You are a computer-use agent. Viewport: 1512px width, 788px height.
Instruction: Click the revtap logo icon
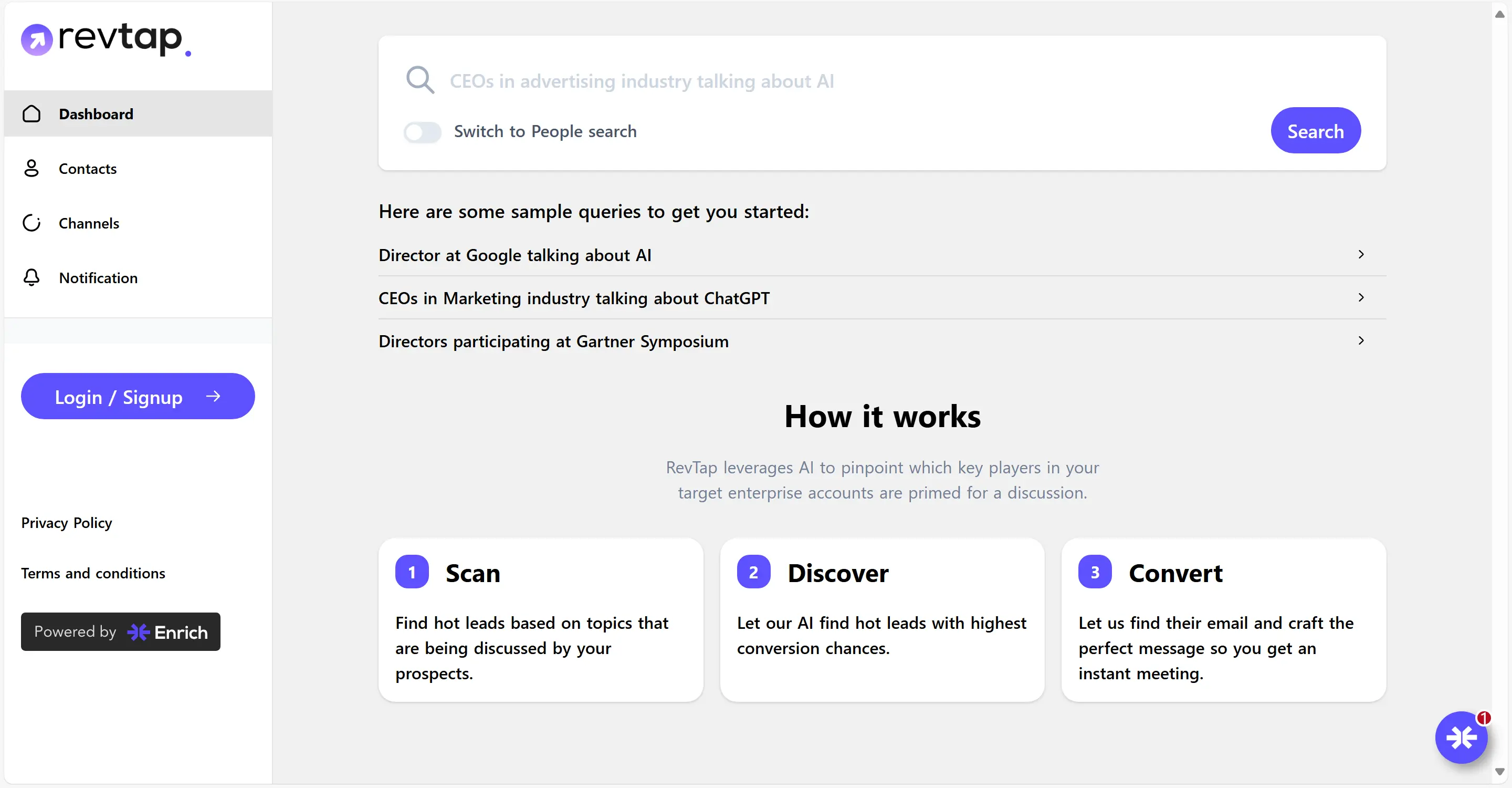(x=36, y=40)
